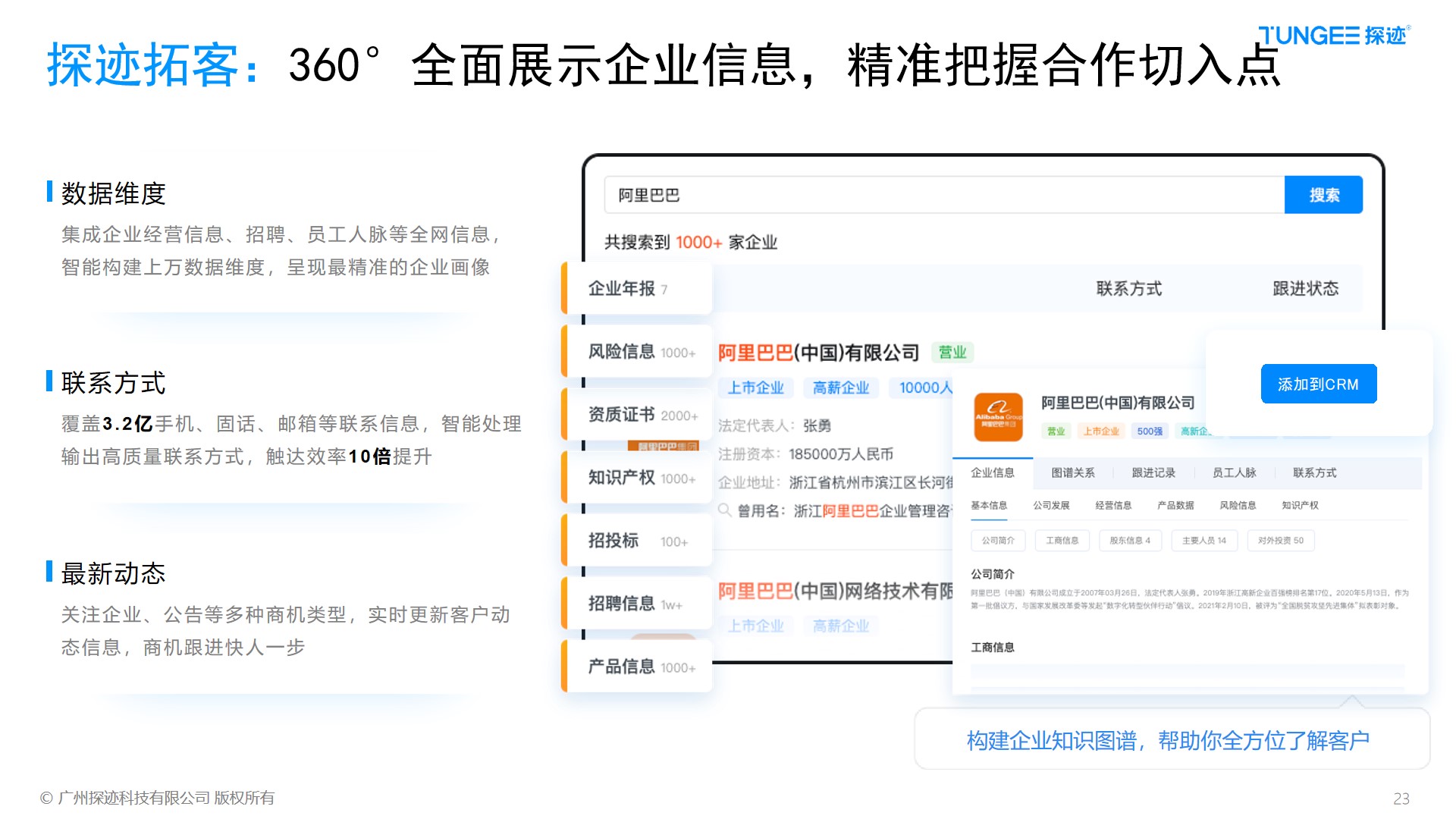Switch to the 图谱关系 tab
The image size is (1456, 819).
1072,472
